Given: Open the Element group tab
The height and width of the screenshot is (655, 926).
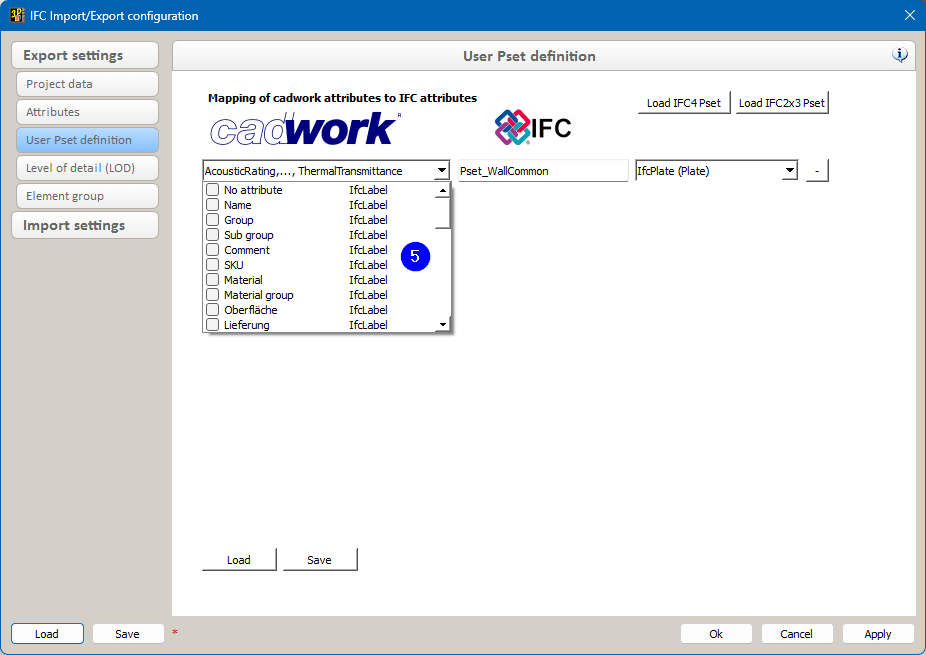Looking at the screenshot, I should click(87, 196).
